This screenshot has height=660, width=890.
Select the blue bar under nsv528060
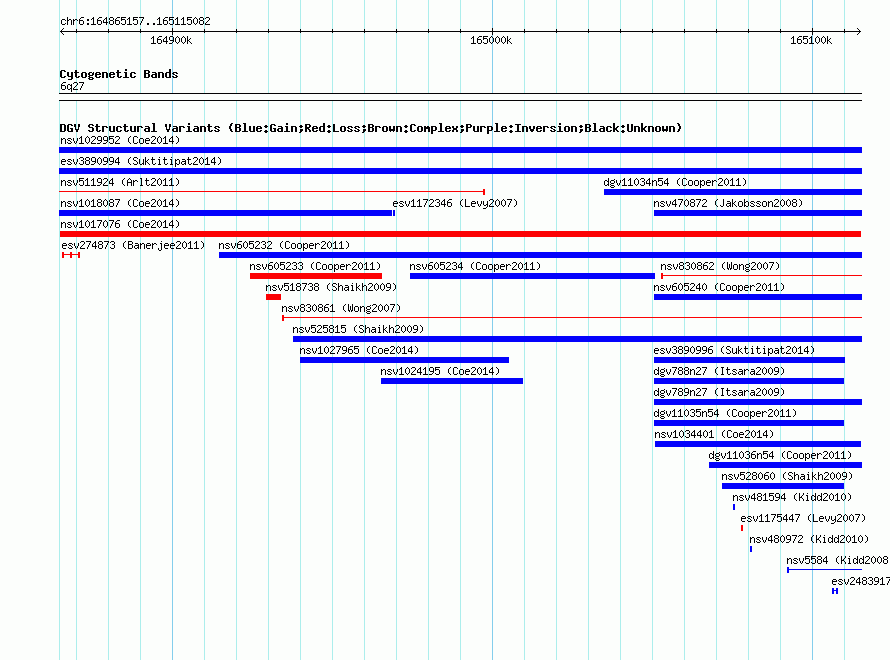(783, 486)
